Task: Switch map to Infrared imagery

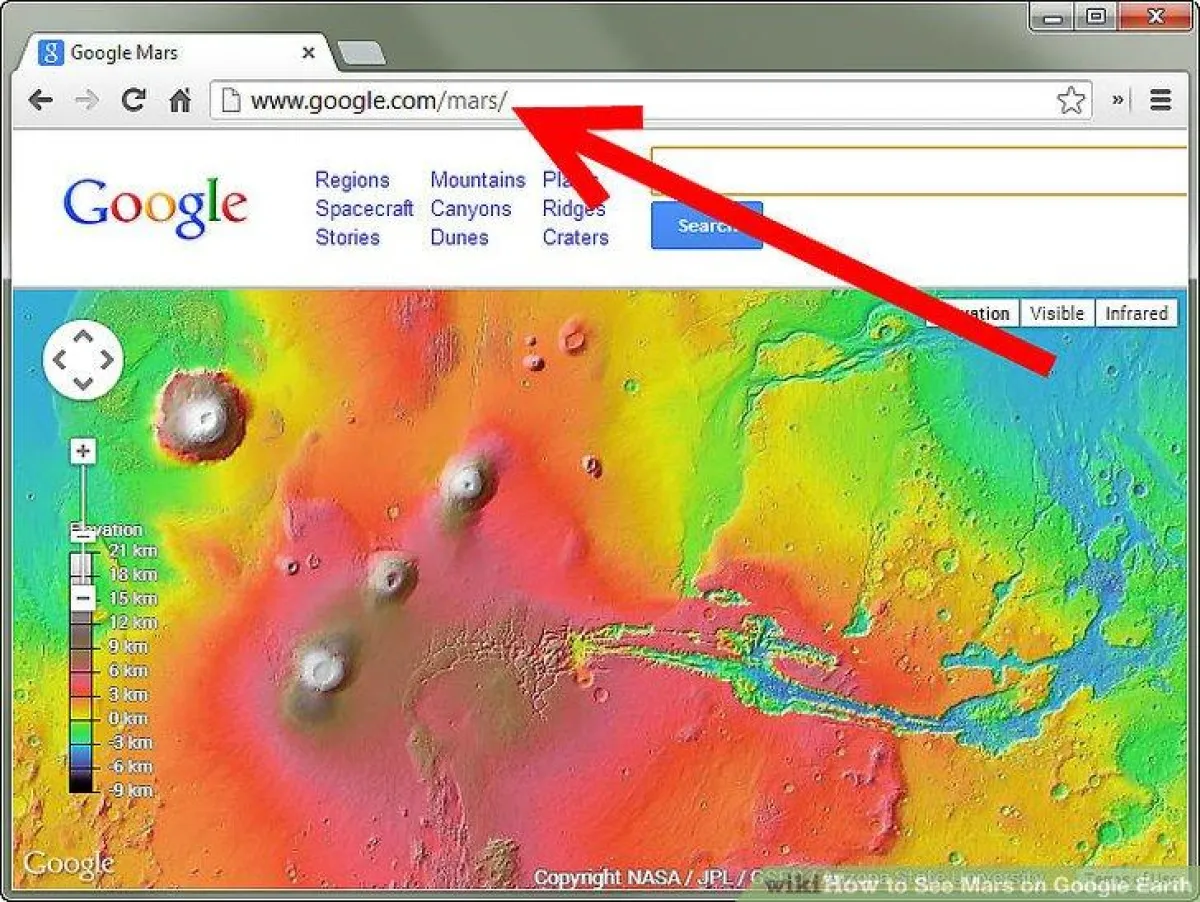Action: coord(1136,313)
